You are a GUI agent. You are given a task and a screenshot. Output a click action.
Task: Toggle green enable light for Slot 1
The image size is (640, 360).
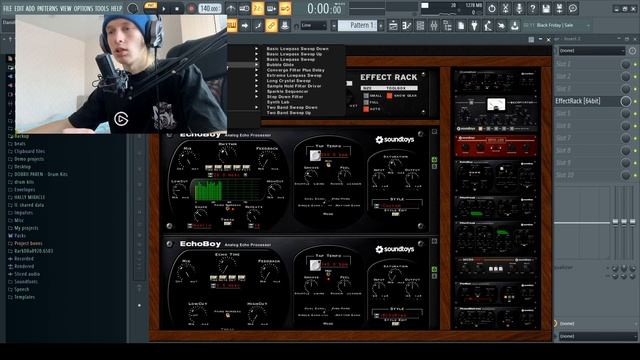(x=635, y=64)
